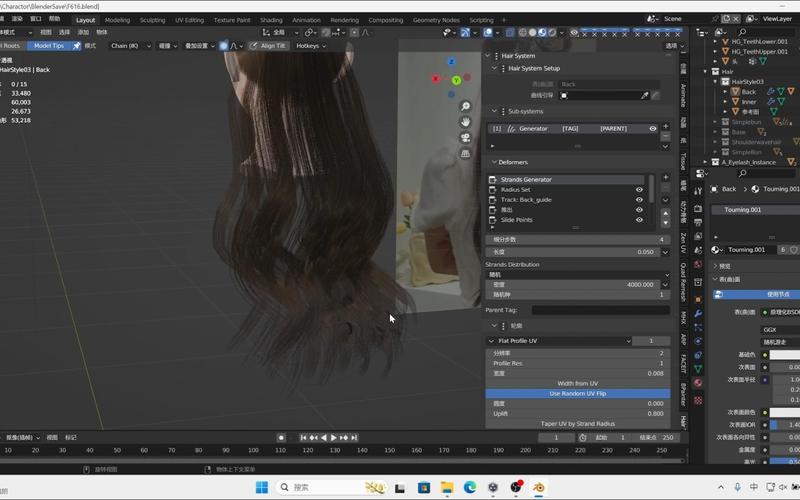The width and height of the screenshot is (800, 500).
Task: Open Modifiers wrench properties tab
Action: [698, 313]
